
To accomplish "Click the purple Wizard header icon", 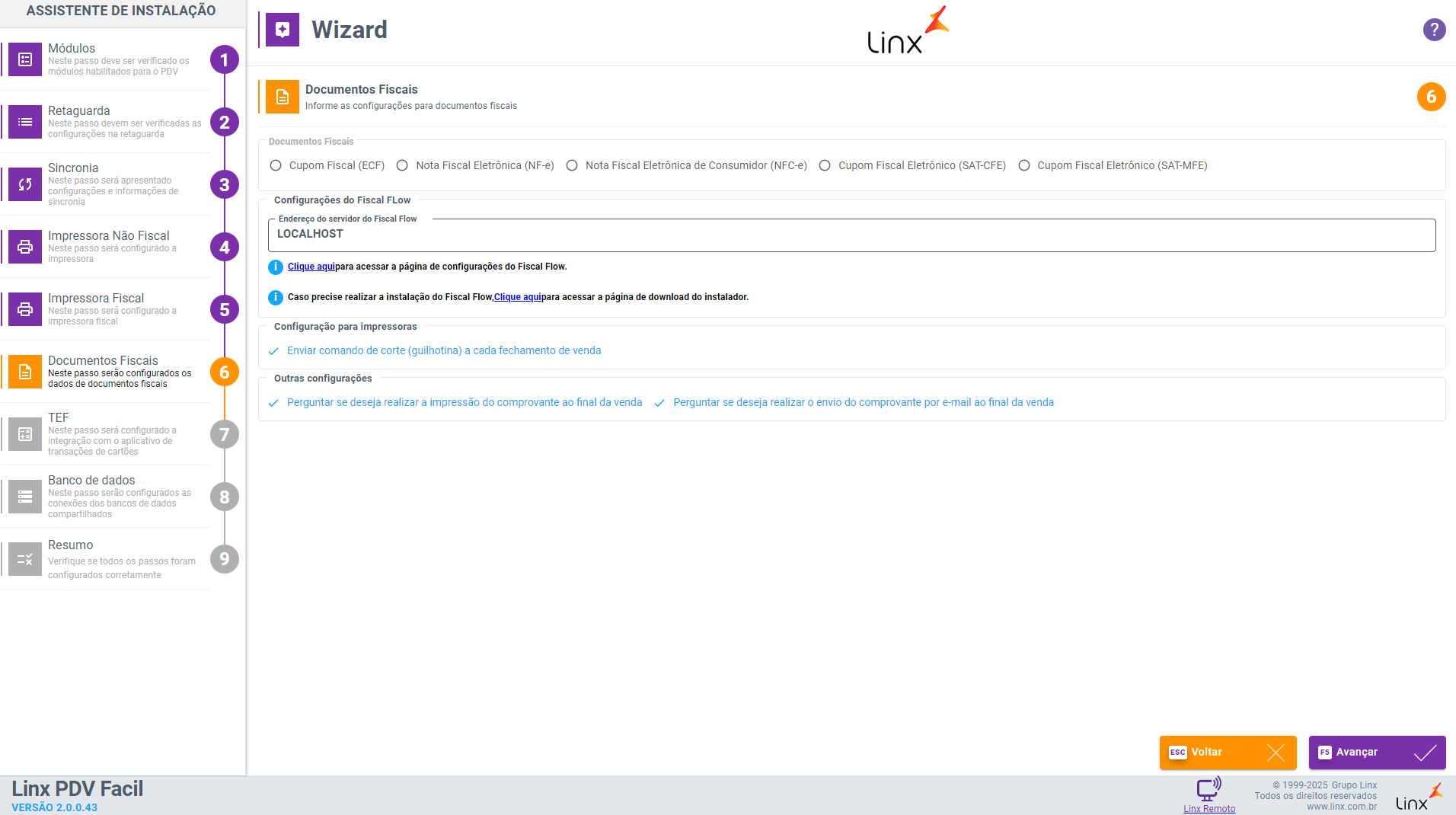I will click(x=283, y=30).
